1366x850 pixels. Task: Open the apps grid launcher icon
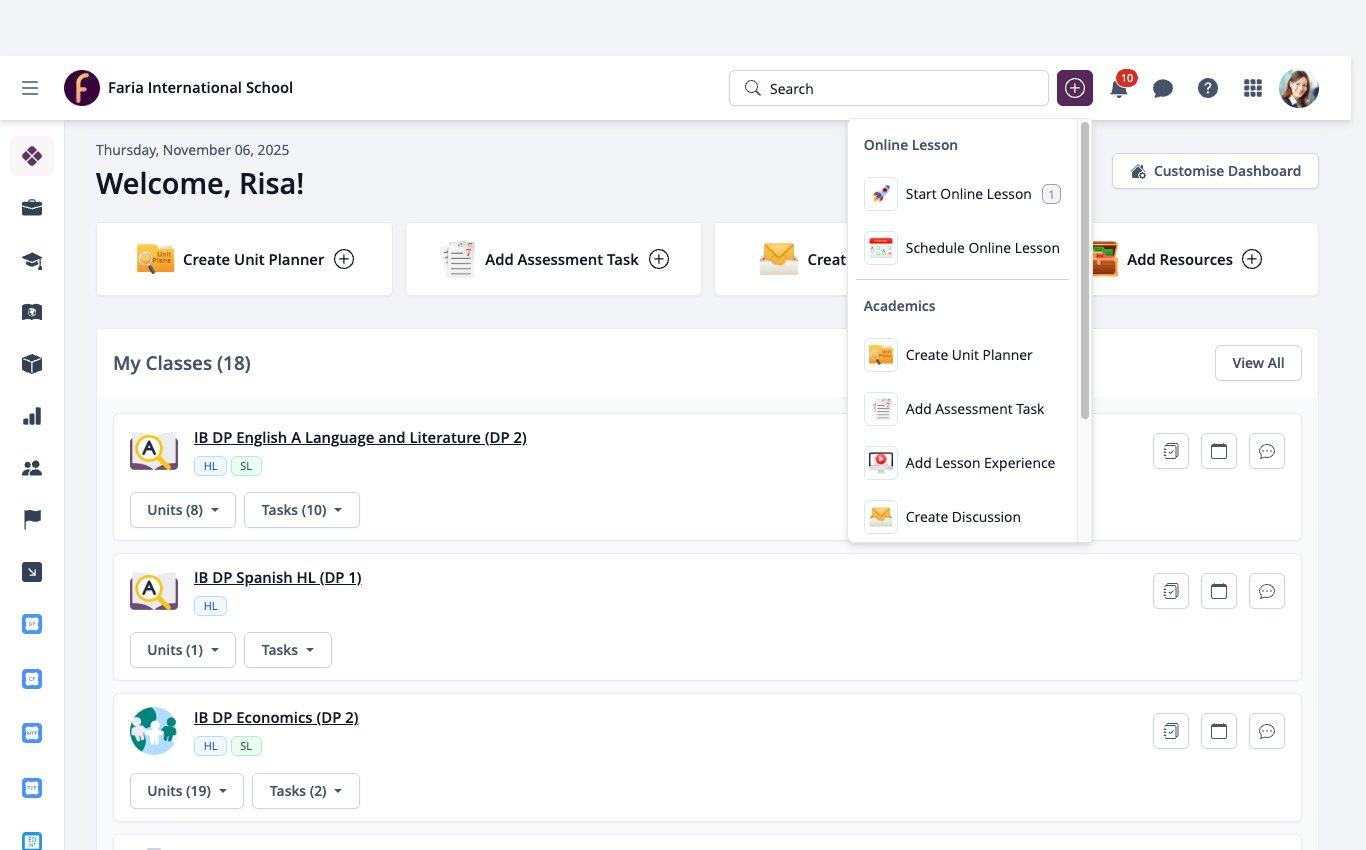pos(1253,88)
